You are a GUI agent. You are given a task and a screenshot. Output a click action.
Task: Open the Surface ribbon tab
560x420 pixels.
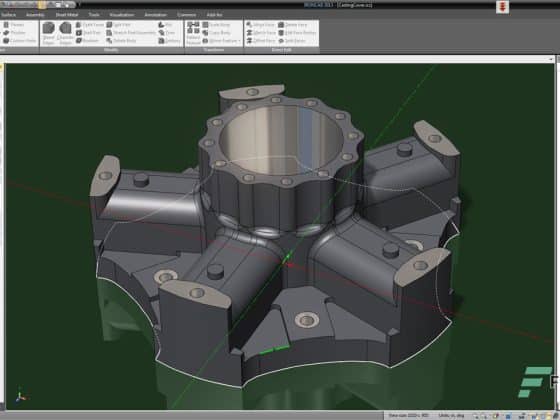(9, 15)
